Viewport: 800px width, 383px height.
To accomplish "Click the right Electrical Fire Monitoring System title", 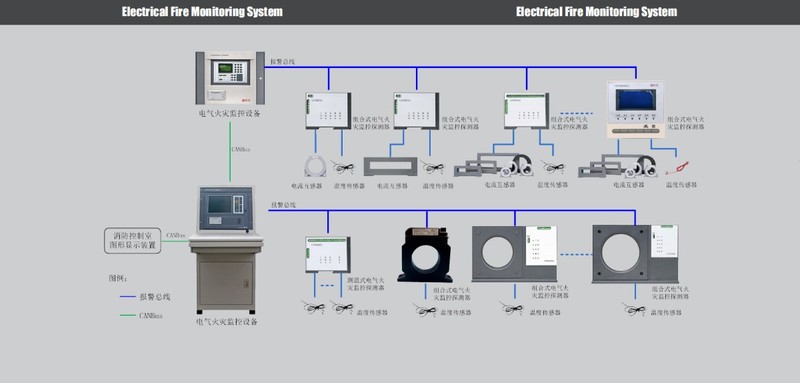I will click(596, 12).
